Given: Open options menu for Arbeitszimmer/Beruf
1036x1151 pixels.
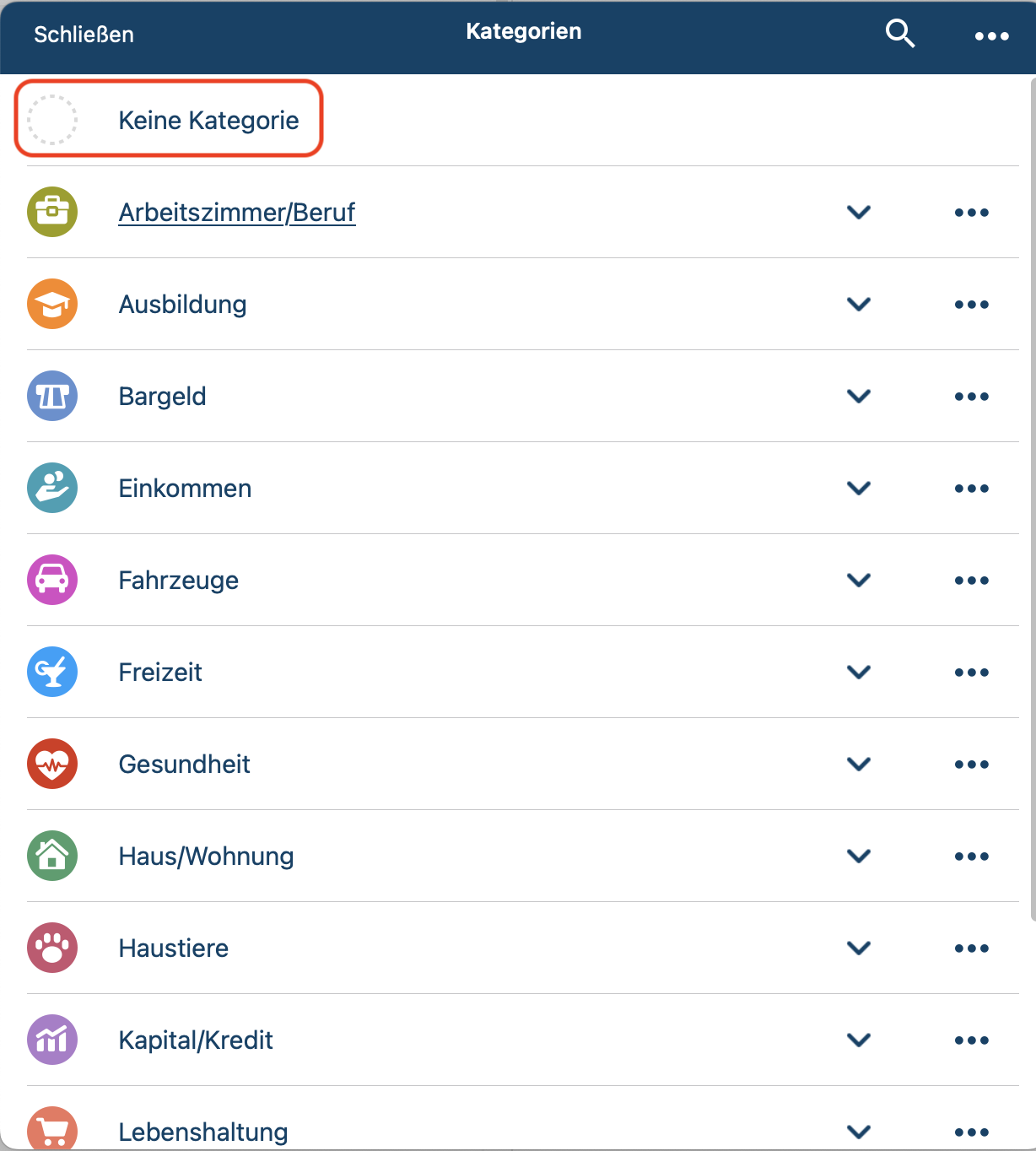Looking at the screenshot, I should [972, 213].
